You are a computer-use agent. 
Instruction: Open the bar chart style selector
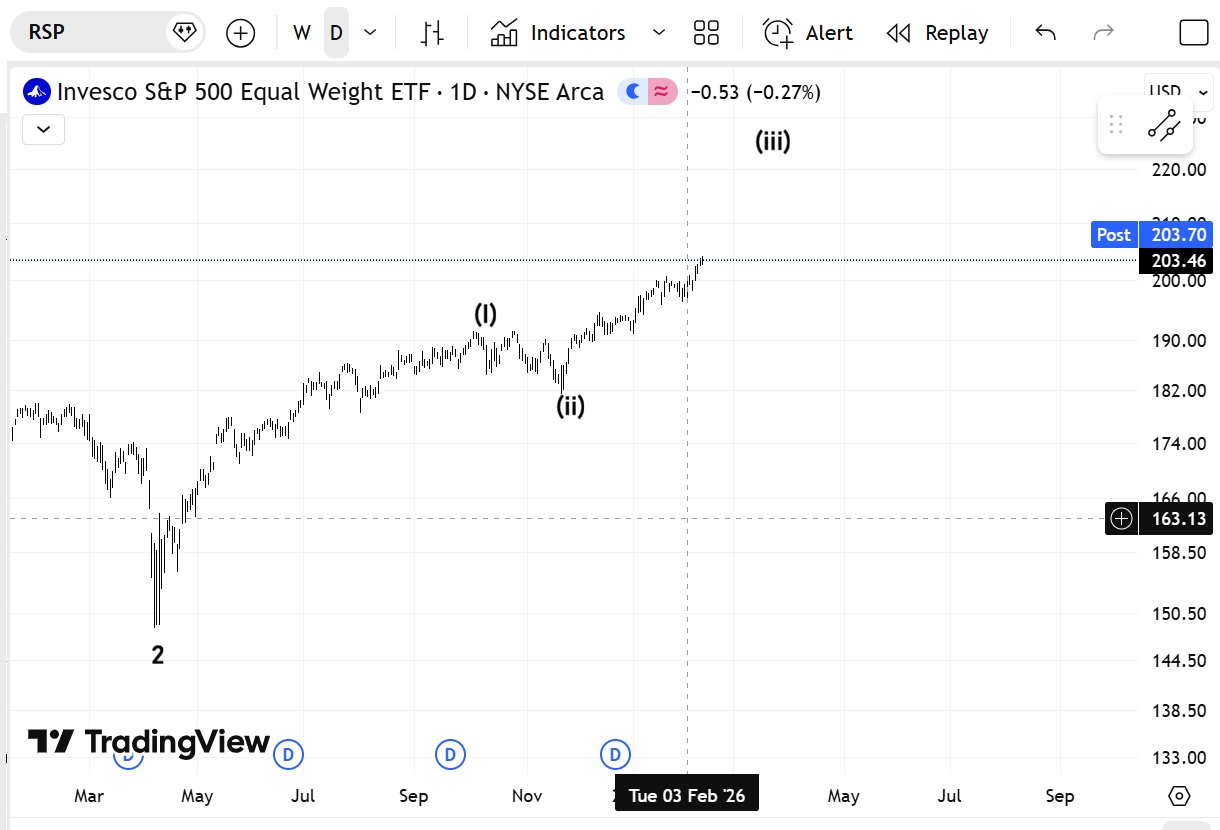[x=432, y=33]
